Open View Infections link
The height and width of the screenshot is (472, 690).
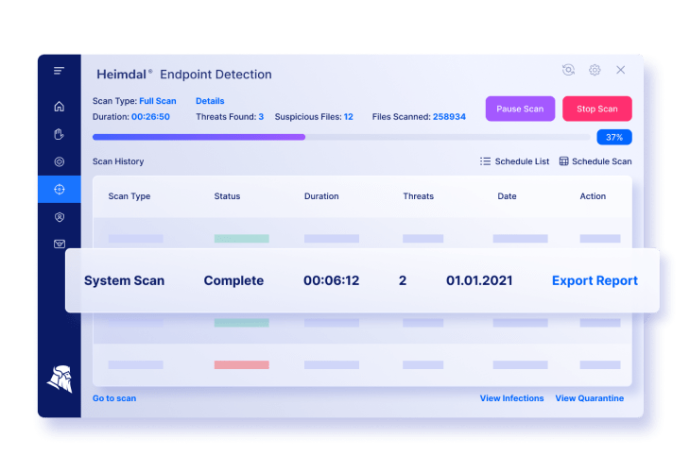coord(512,398)
